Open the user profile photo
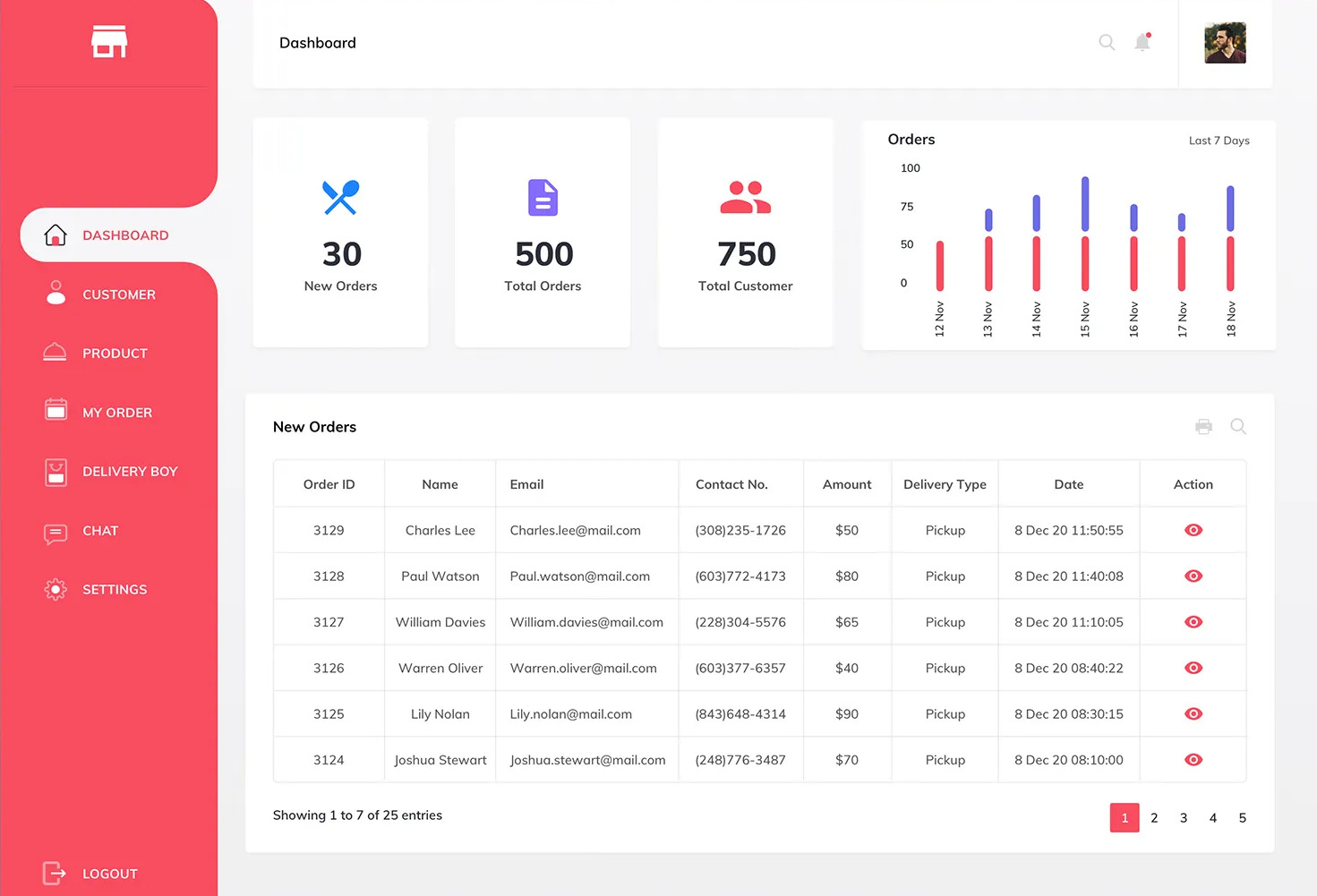Screen dimensions: 1317x896 (1225, 43)
